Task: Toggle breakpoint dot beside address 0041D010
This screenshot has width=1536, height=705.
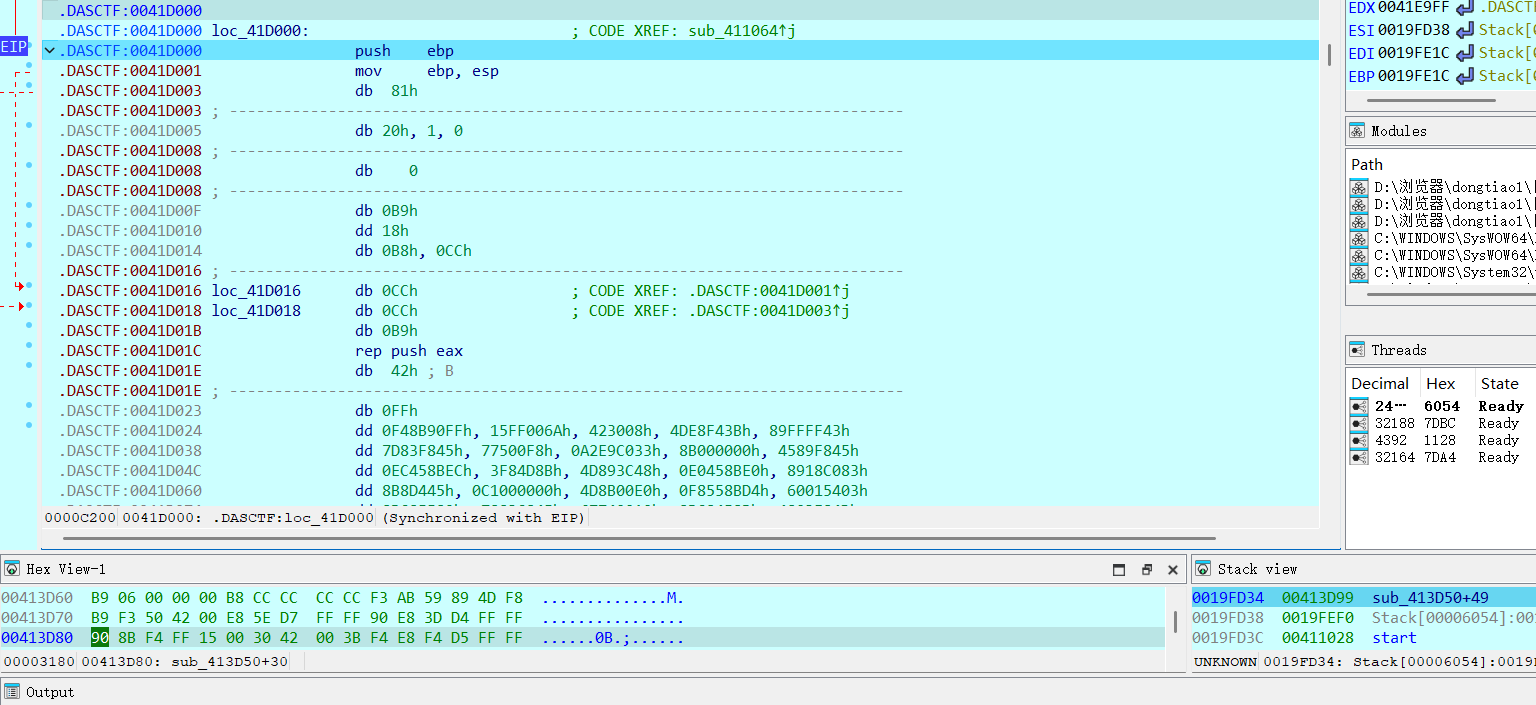Action: click(29, 225)
